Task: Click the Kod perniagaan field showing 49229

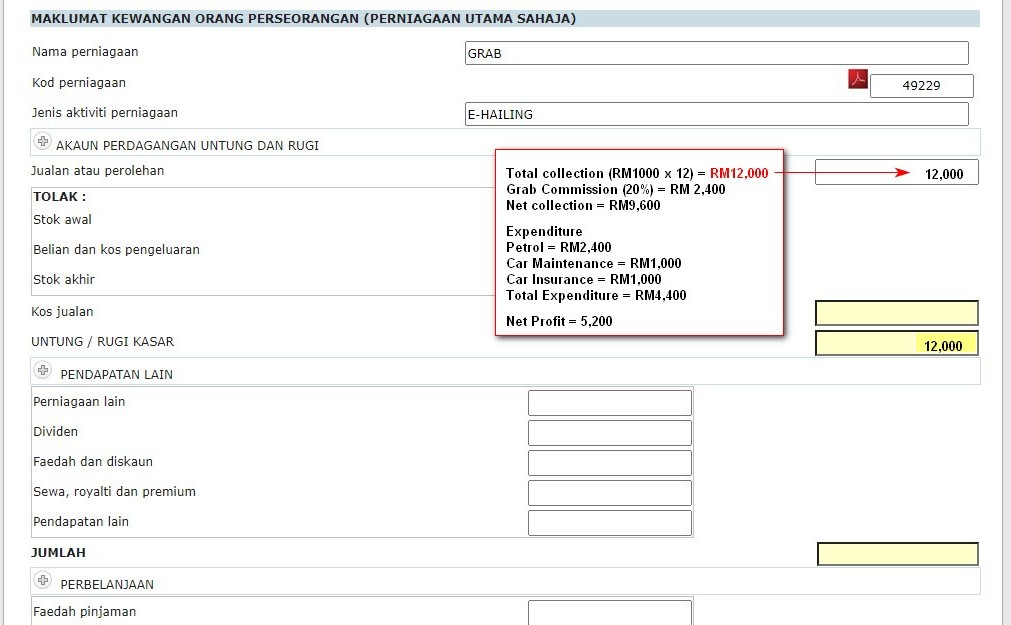Action: (921, 85)
